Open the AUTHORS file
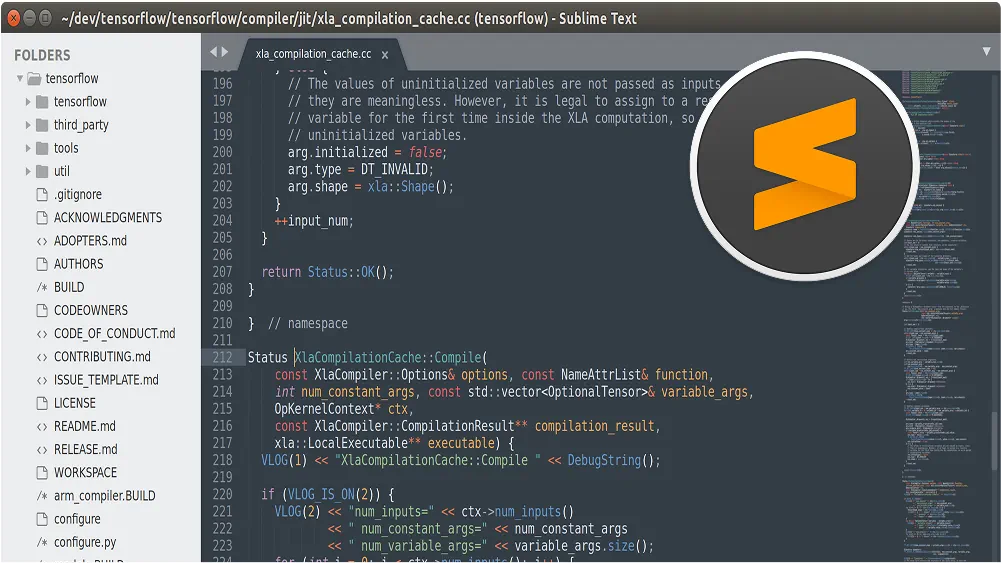 (79, 264)
